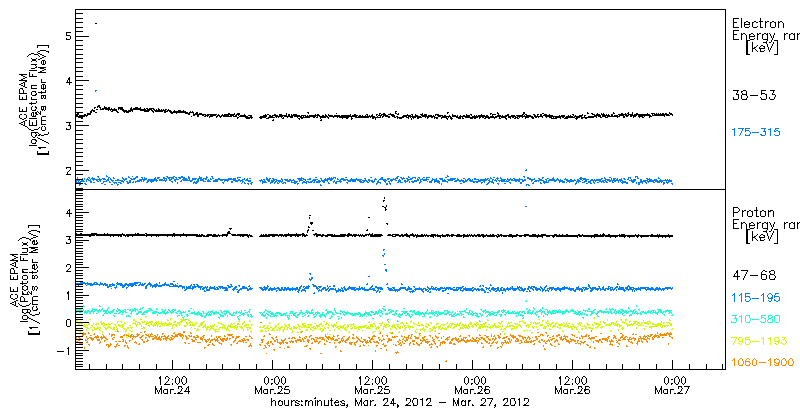
Task: Click the tallest black proton spike near 12:00 Mar.25
Action: coord(385,202)
